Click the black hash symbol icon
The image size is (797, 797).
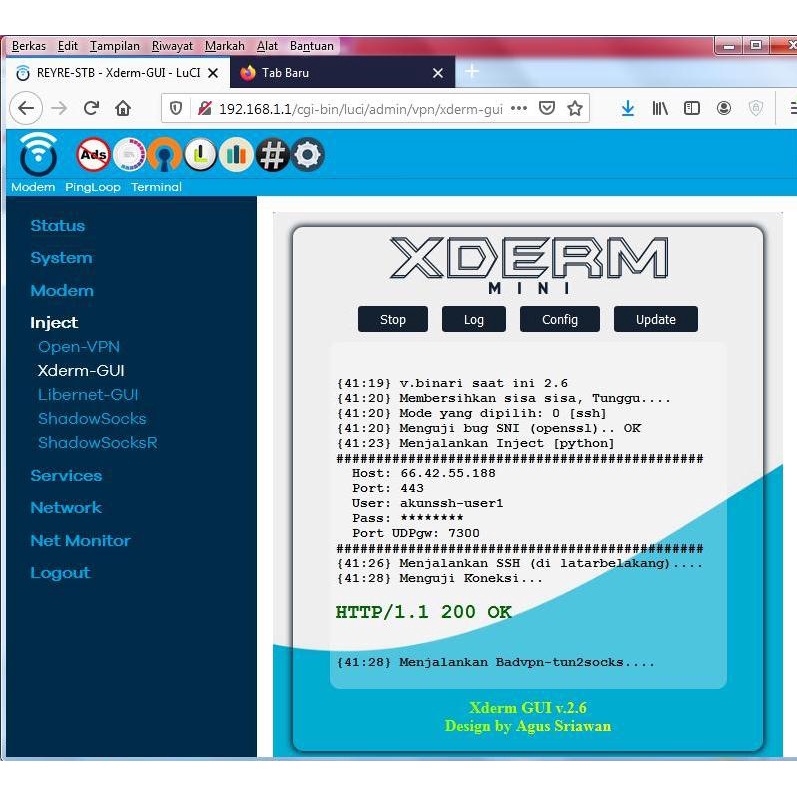pyautogui.click(x=272, y=154)
